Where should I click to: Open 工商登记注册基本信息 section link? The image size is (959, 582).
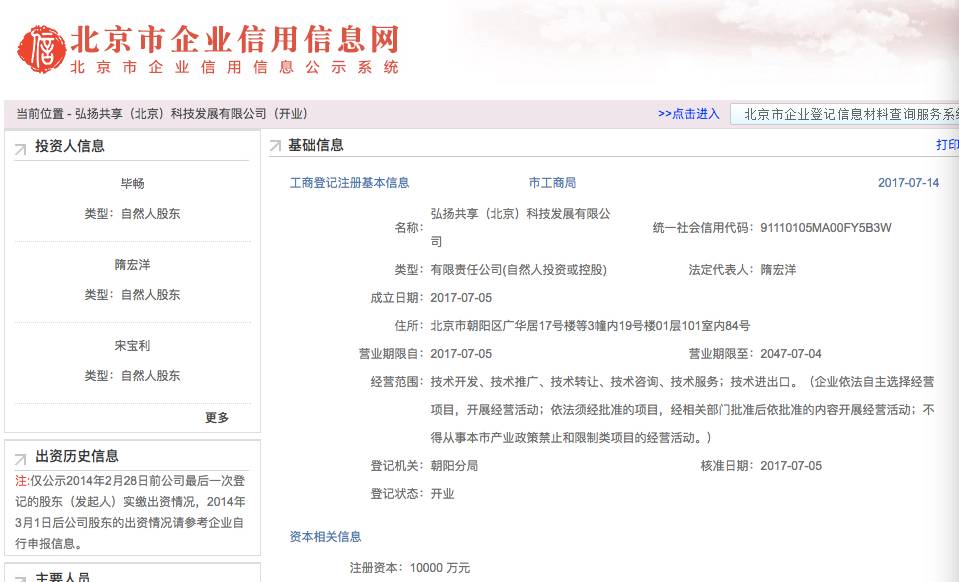point(349,183)
